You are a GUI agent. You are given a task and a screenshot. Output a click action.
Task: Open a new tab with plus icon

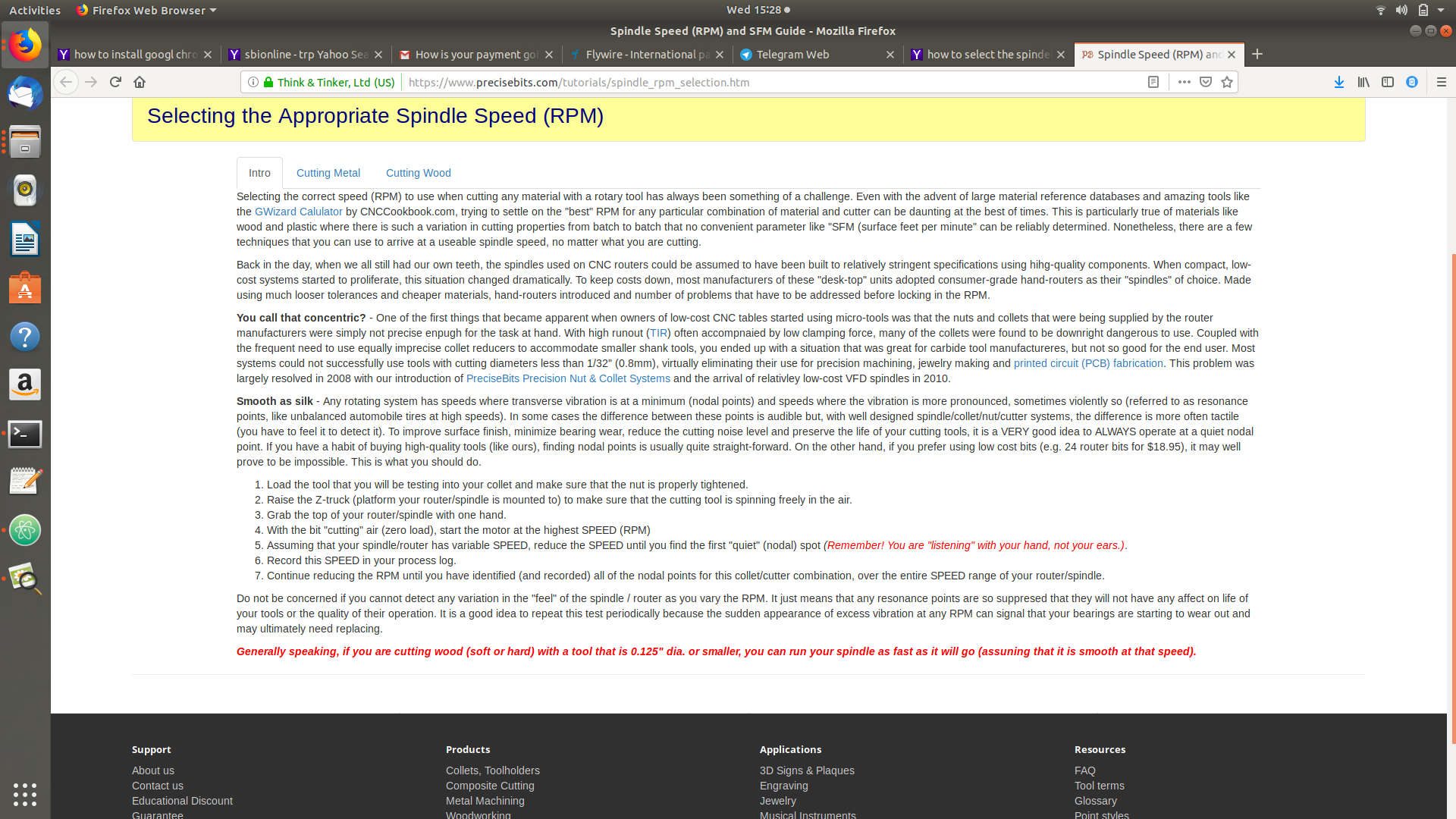(x=1257, y=54)
